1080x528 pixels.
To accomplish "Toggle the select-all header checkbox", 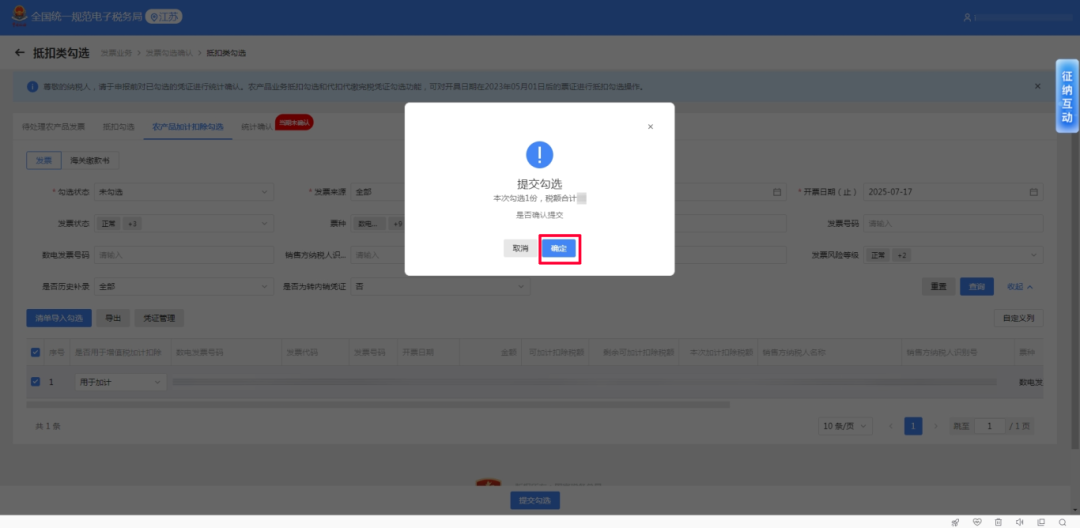I will tap(36, 352).
